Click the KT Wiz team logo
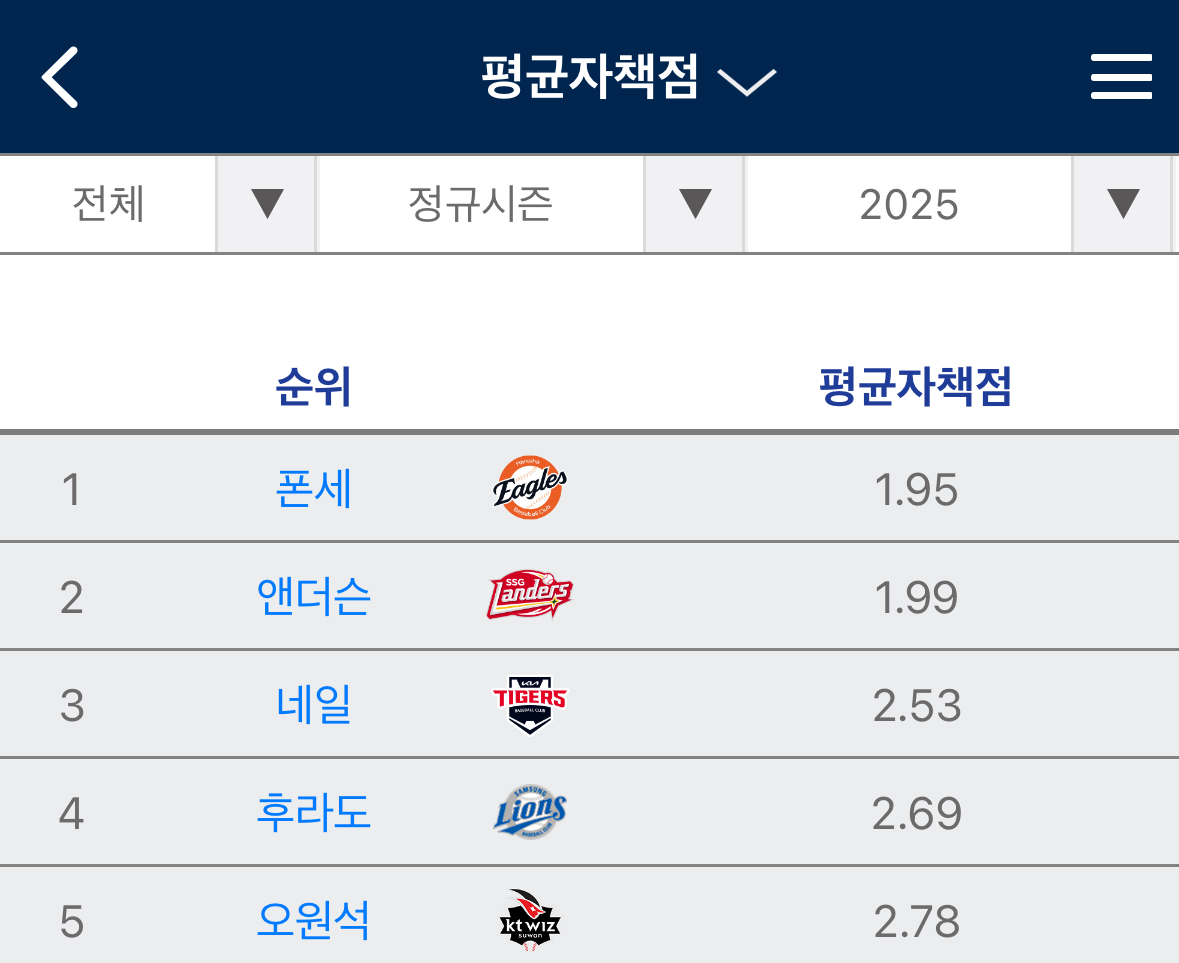The height and width of the screenshot is (963, 1179). 530,920
